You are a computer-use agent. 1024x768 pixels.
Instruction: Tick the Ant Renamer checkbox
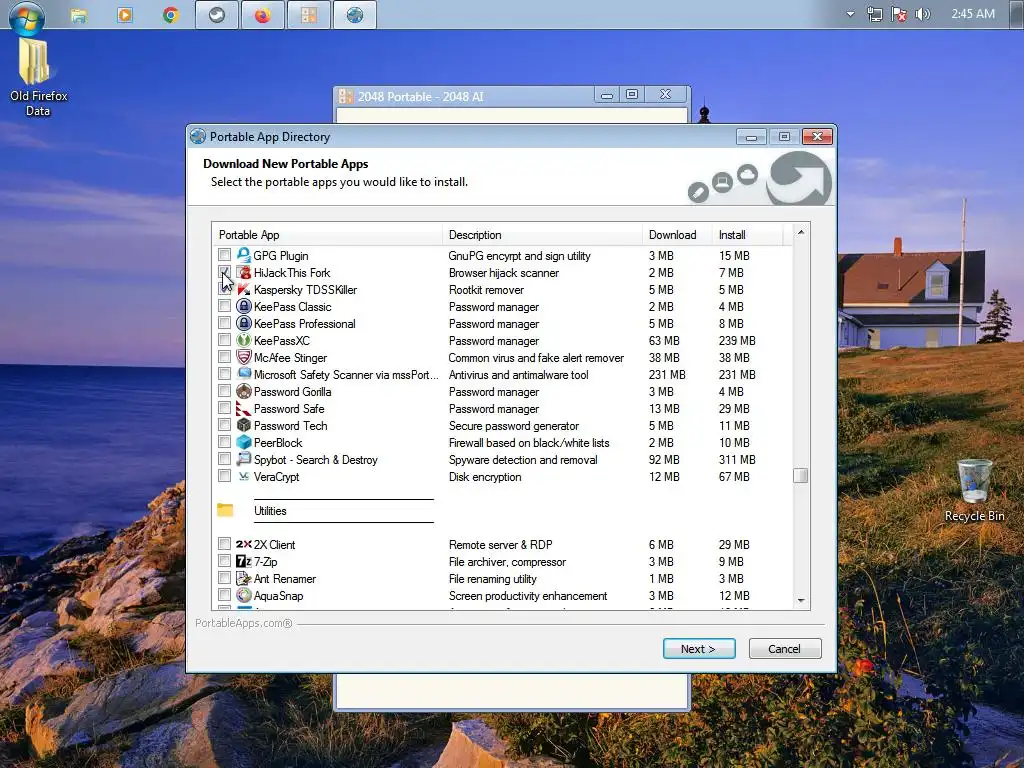click(225, 577)
